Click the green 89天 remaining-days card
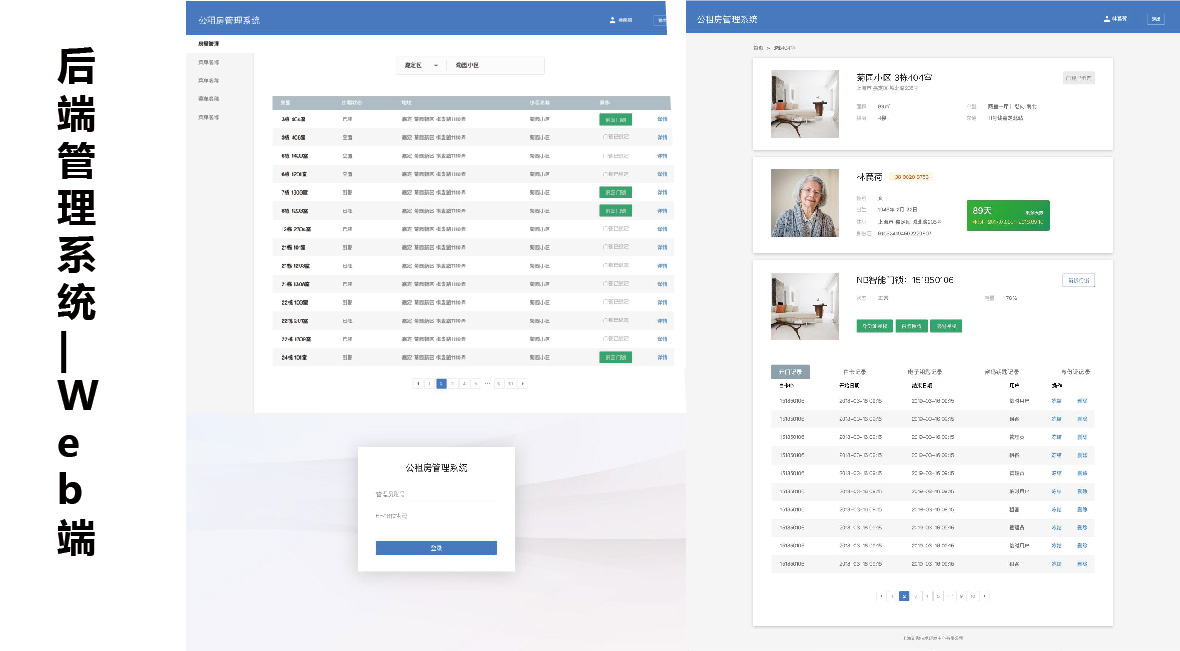 coord(1008,216)
